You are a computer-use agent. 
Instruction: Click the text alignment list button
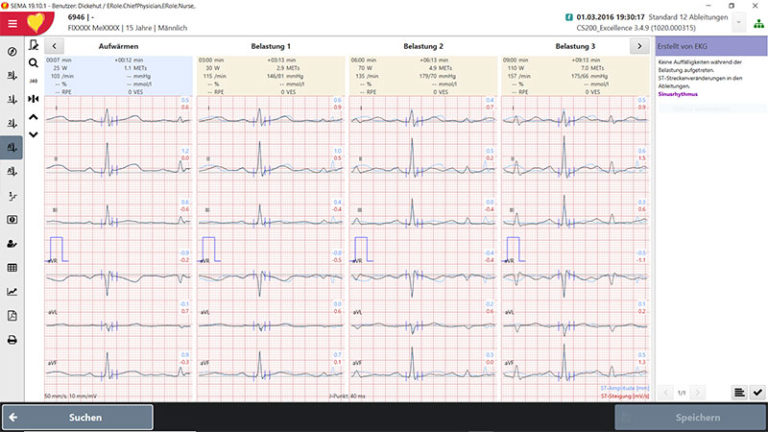738,393
